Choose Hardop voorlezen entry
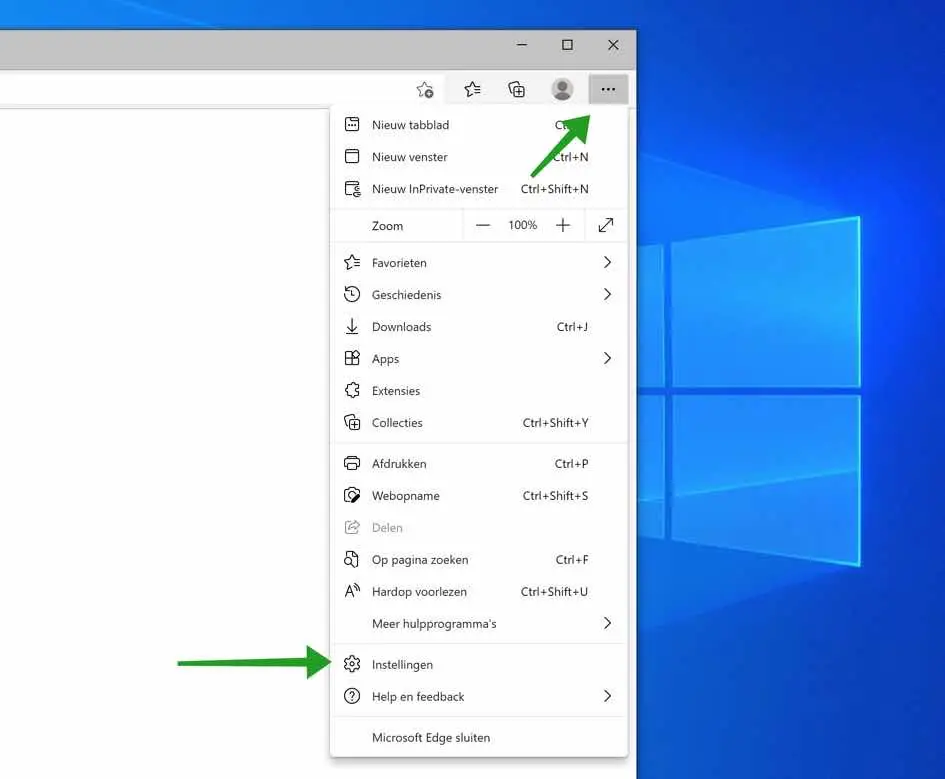945x779 pixels. click(479, 591)
